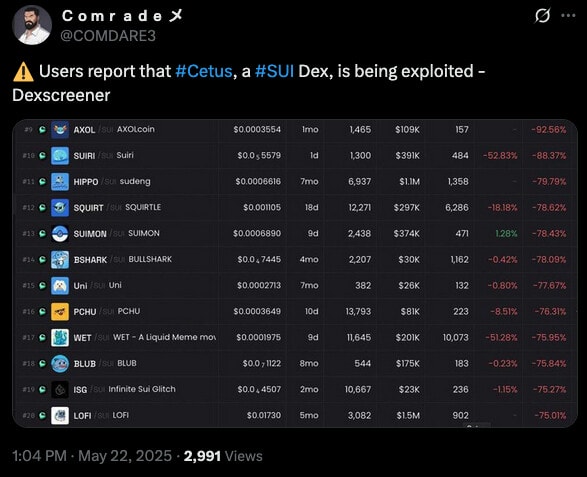This screenshot has width=587, height=477.
Task: Click the green 1.28% value on SUIMON row
Action: point(506,234)
